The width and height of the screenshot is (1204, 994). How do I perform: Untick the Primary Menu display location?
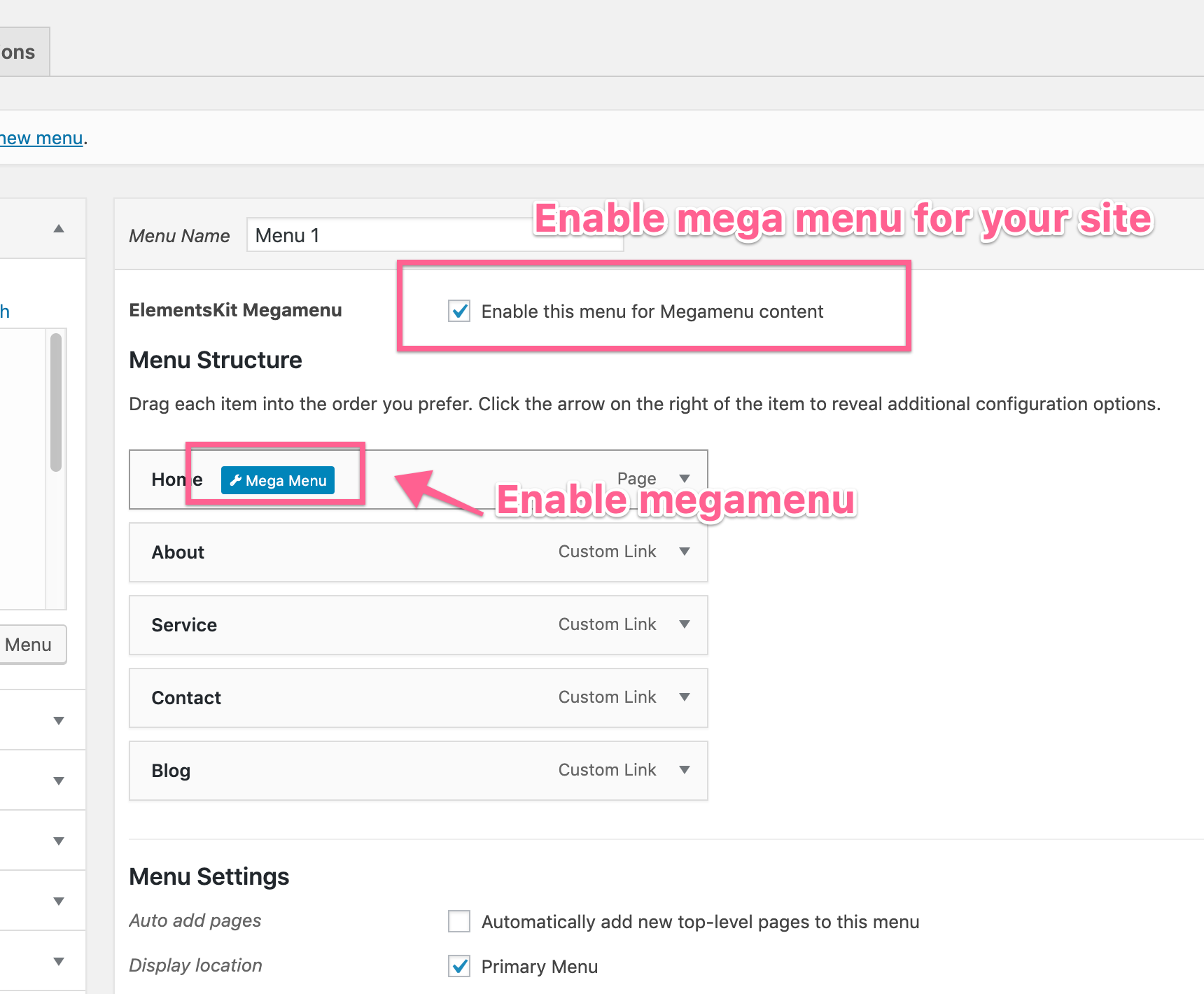point(459,966)
